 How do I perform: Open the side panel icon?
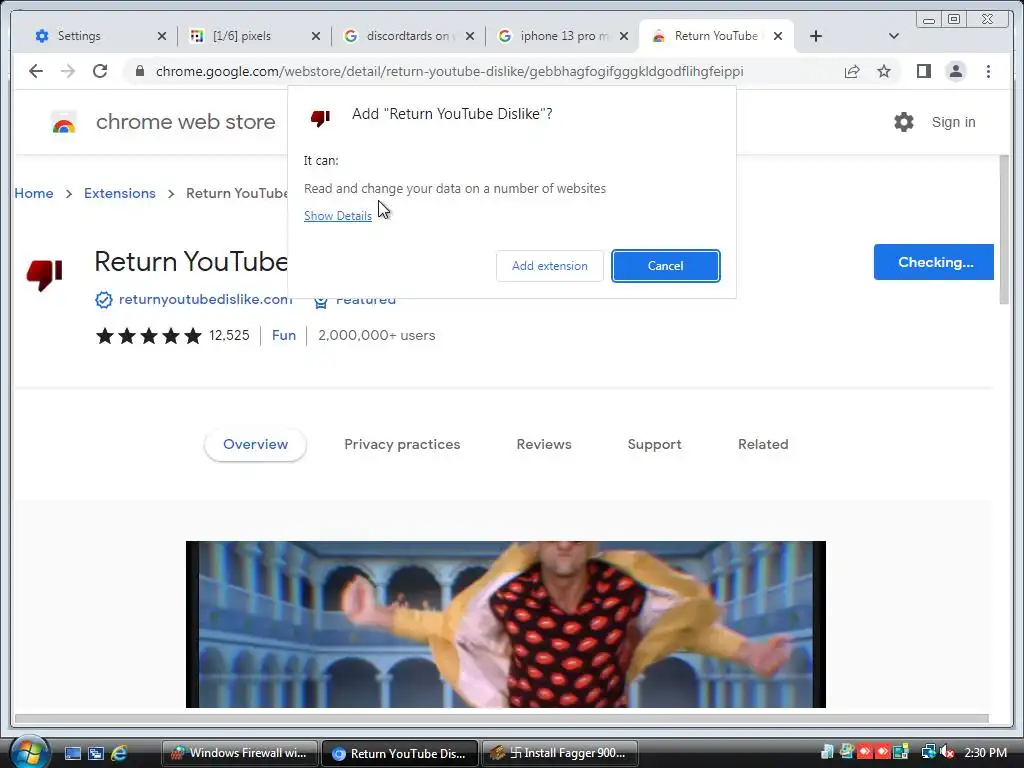(923, 71)
